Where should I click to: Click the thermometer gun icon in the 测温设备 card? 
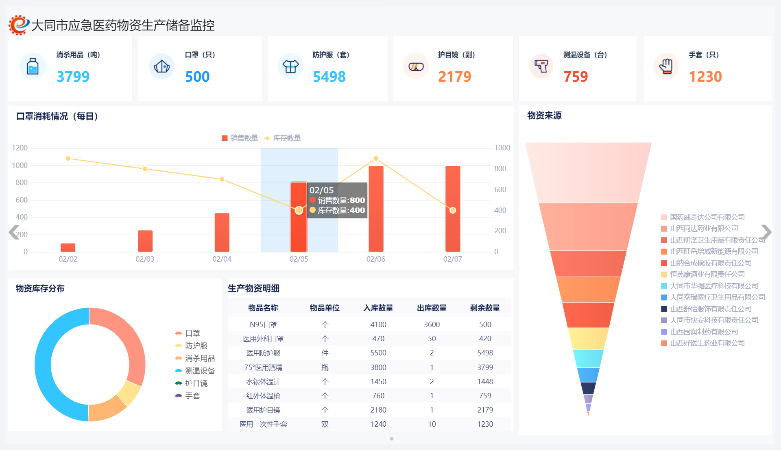click(541, 68)
